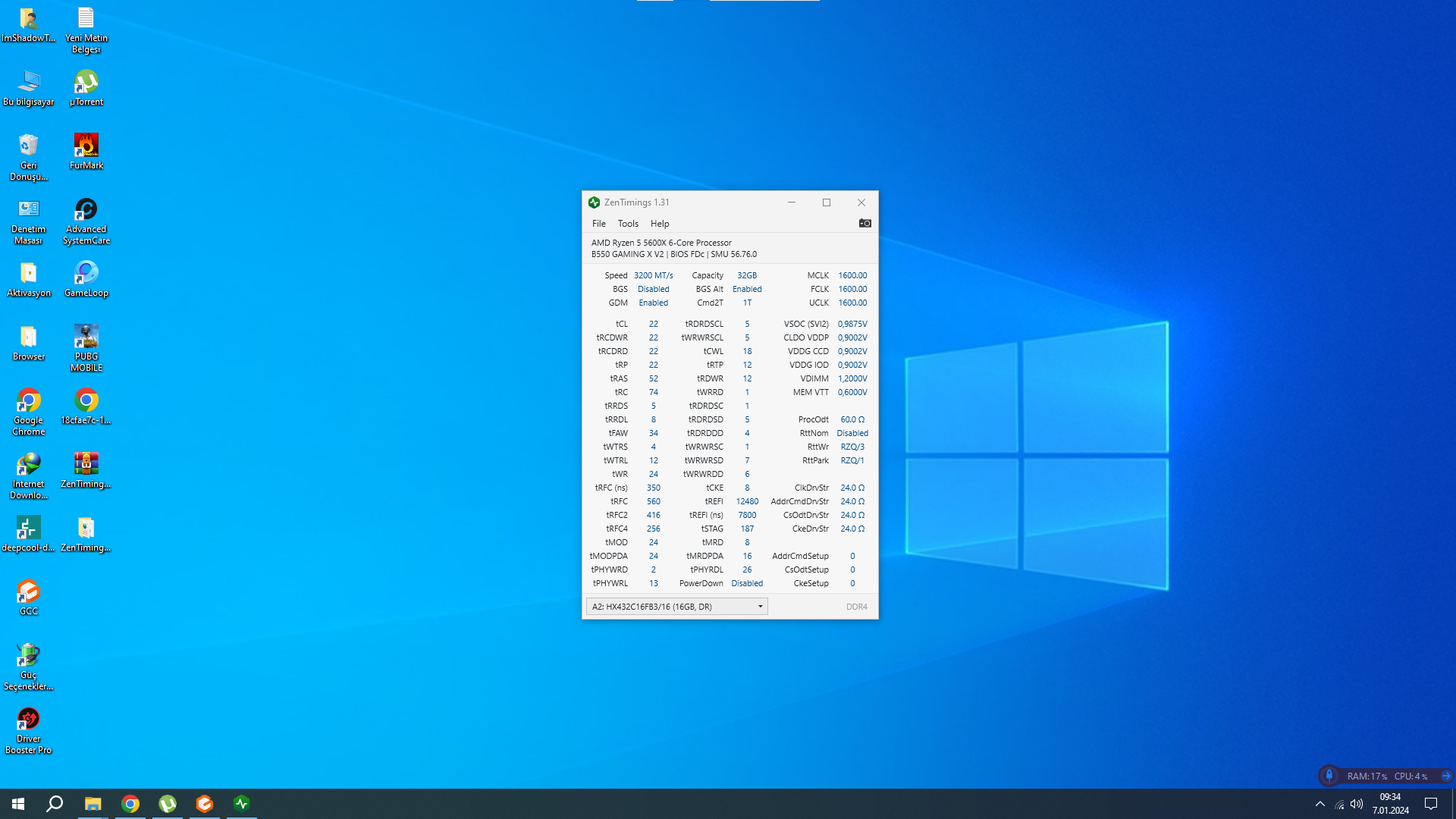
Task: Open the Windows Start menu
Action: coord(18,804)
